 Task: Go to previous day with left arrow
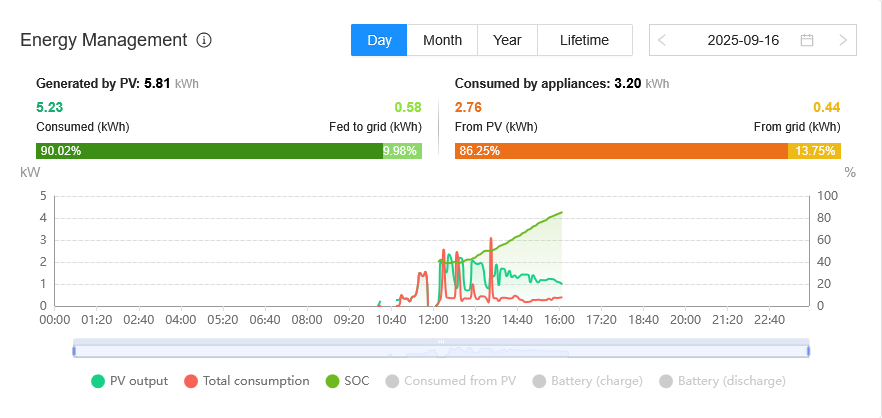tap(663, 40)
